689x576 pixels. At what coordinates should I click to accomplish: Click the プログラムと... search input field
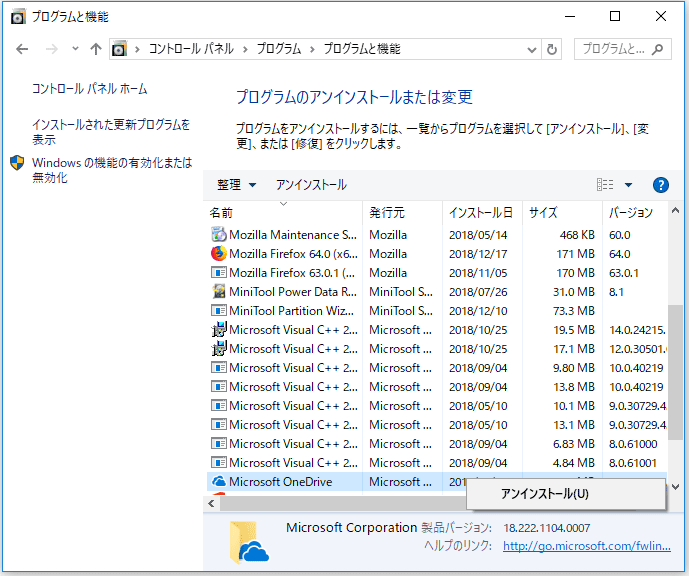(x=613, y=49)
